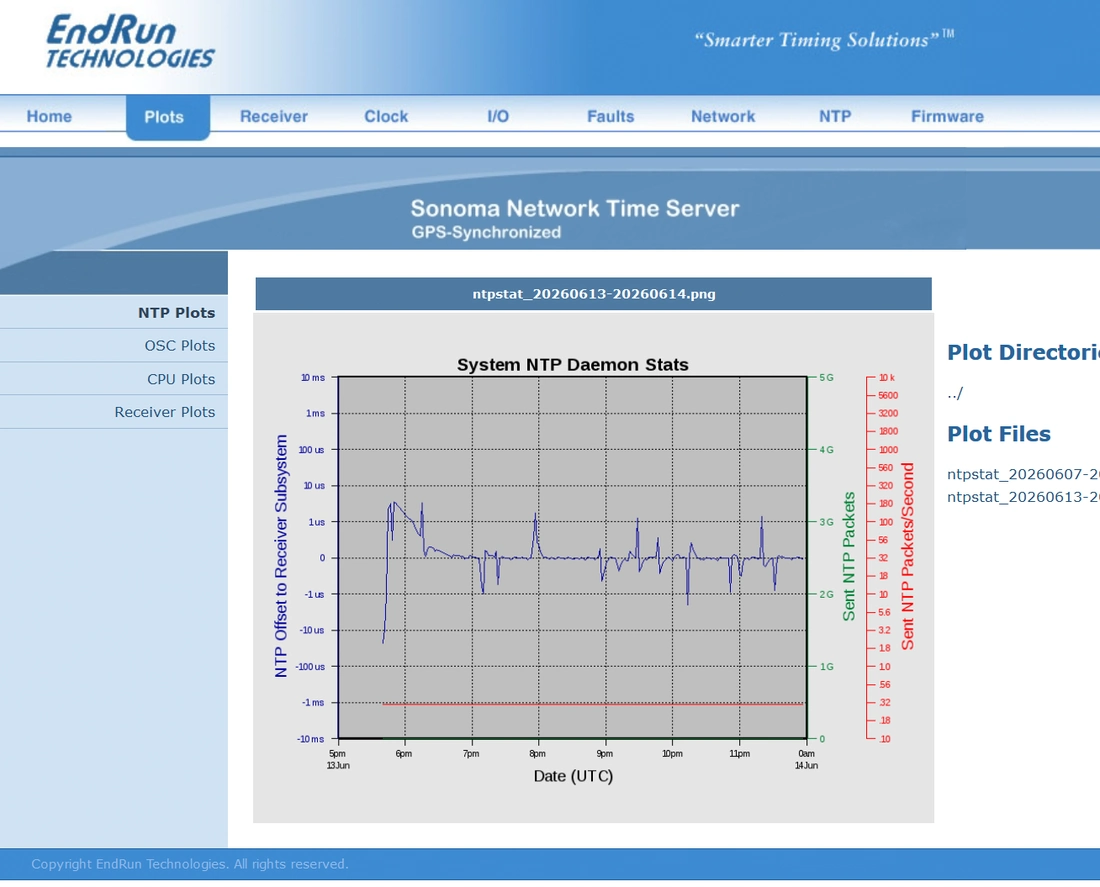The width and height of the screenshot is (1100, 887).
Task: Select NTP Plots in the sidebar
Action: [176, 313]
